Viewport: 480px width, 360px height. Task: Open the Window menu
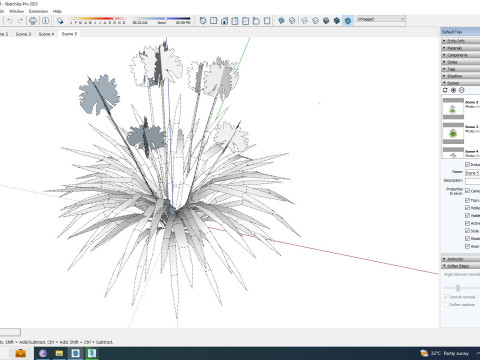17,11
